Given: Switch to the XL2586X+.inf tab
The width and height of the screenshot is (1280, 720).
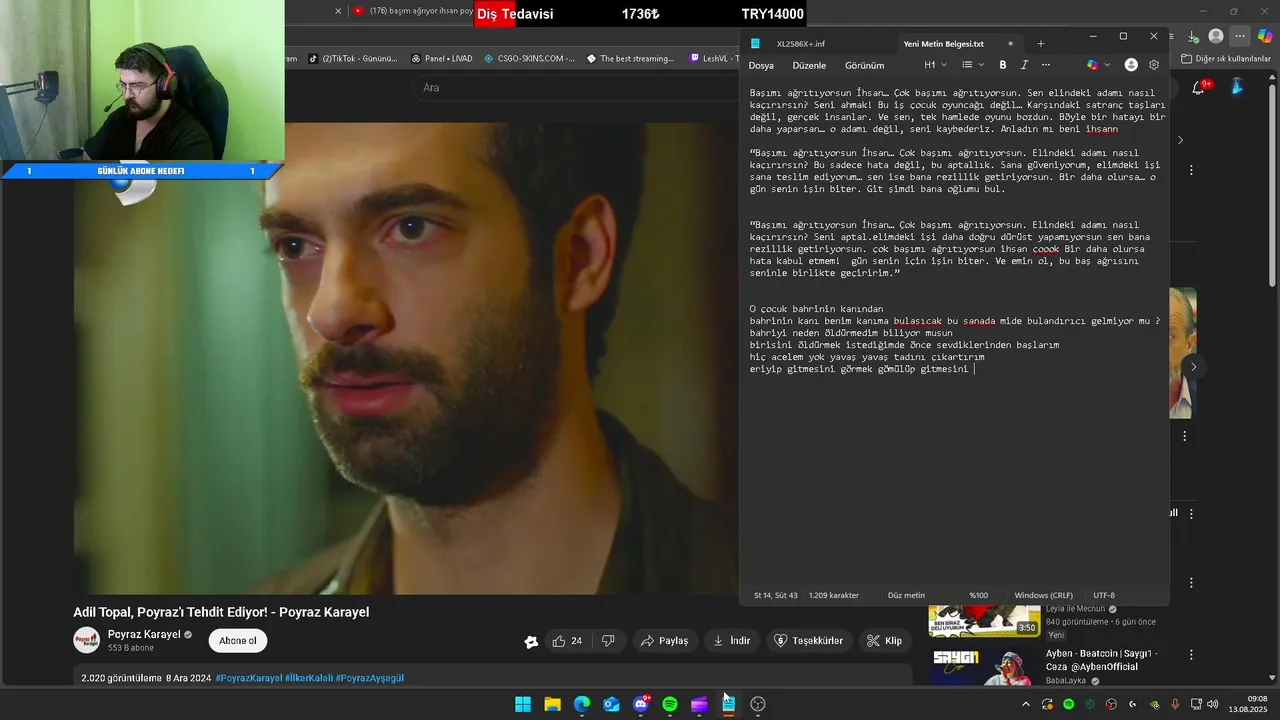Looking at the screenshot, I should [x=800, y=44].
